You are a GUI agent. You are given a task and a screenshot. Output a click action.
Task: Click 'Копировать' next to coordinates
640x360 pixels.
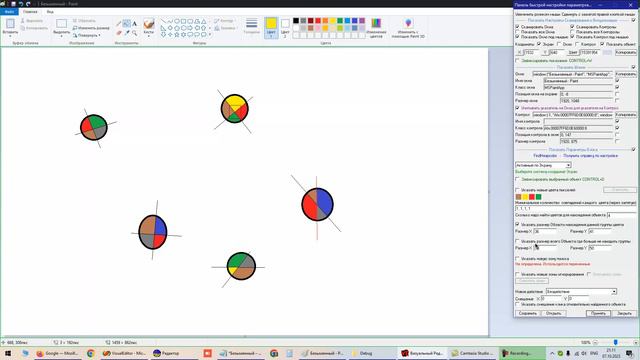click(625, 52)
